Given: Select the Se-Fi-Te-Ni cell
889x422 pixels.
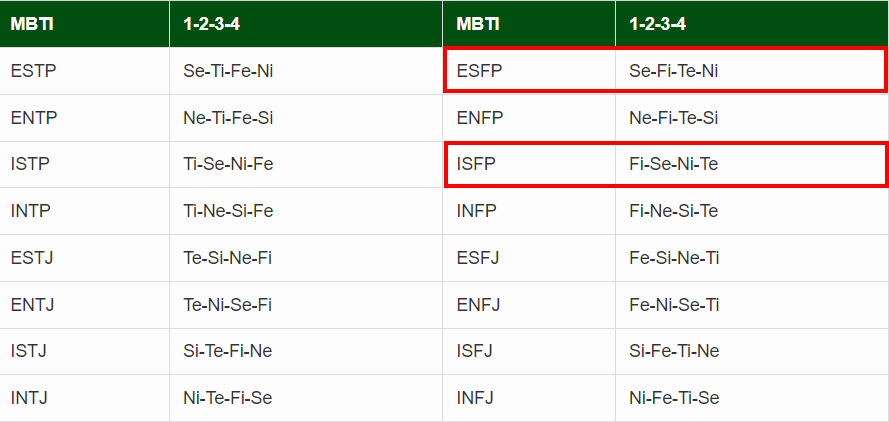Looking at the screenshot, I should click(x=752, y=71).
